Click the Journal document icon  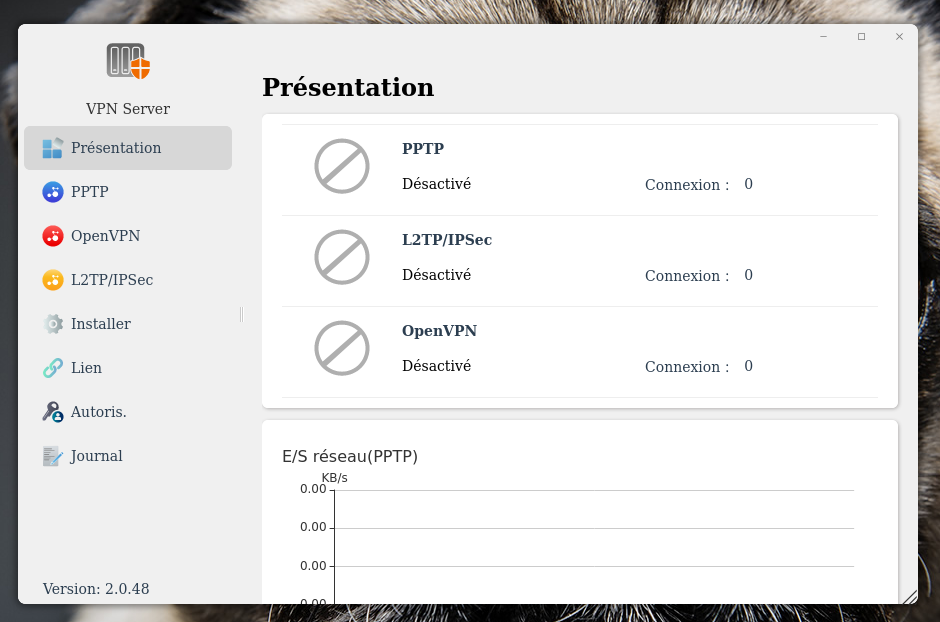[53, 456]
